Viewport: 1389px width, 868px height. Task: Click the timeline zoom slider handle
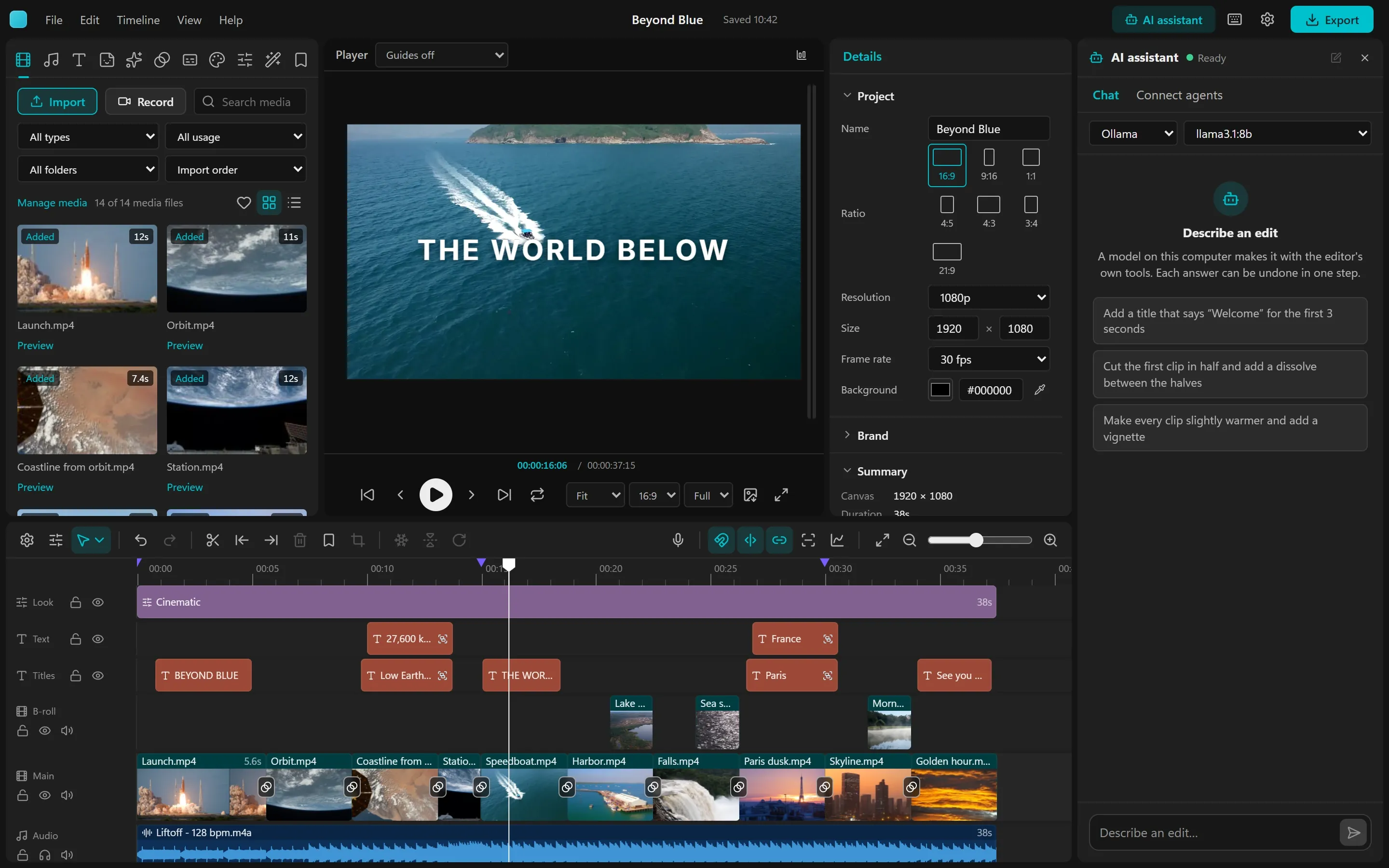click(976, 540)
